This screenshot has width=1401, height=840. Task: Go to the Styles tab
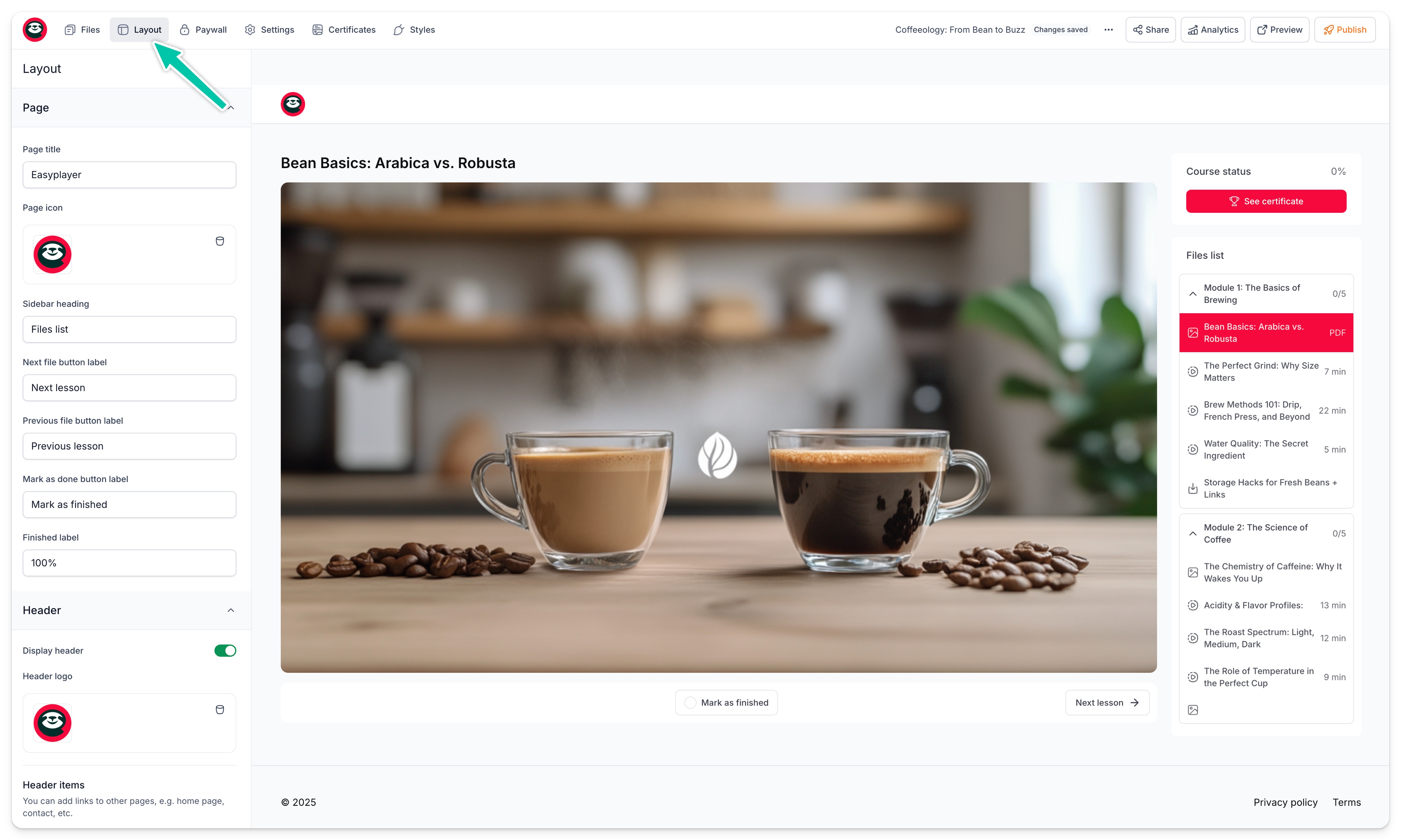(414, 30)
